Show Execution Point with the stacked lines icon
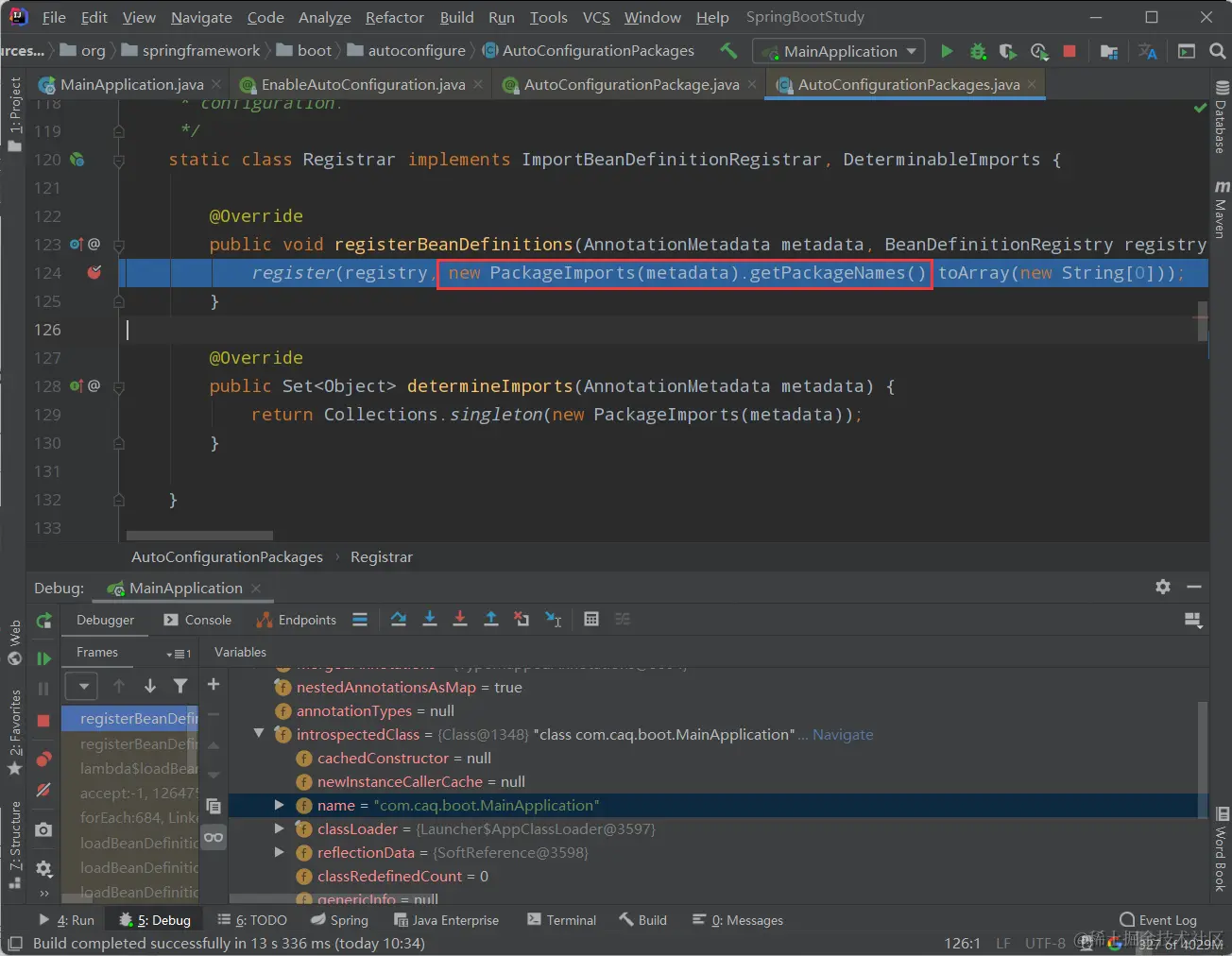The height and width of the screenshot is (956, 1232). (x=360, y=620)
